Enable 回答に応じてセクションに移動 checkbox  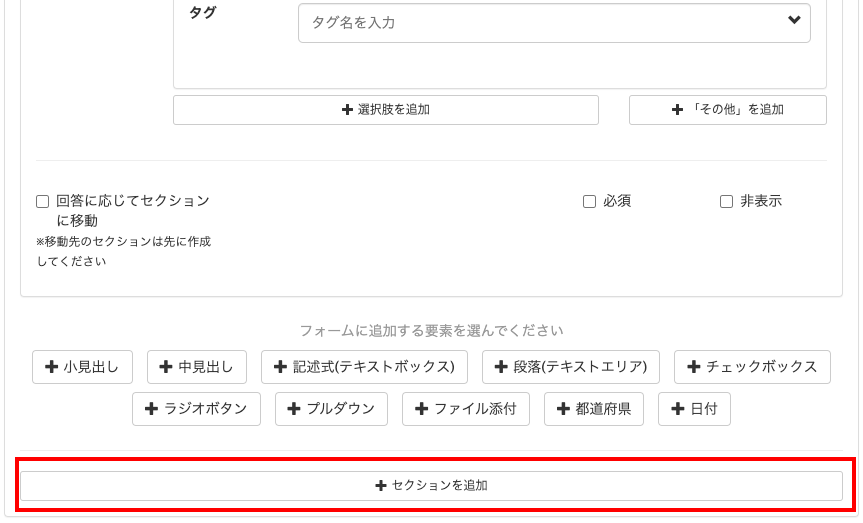coord(42,201)
